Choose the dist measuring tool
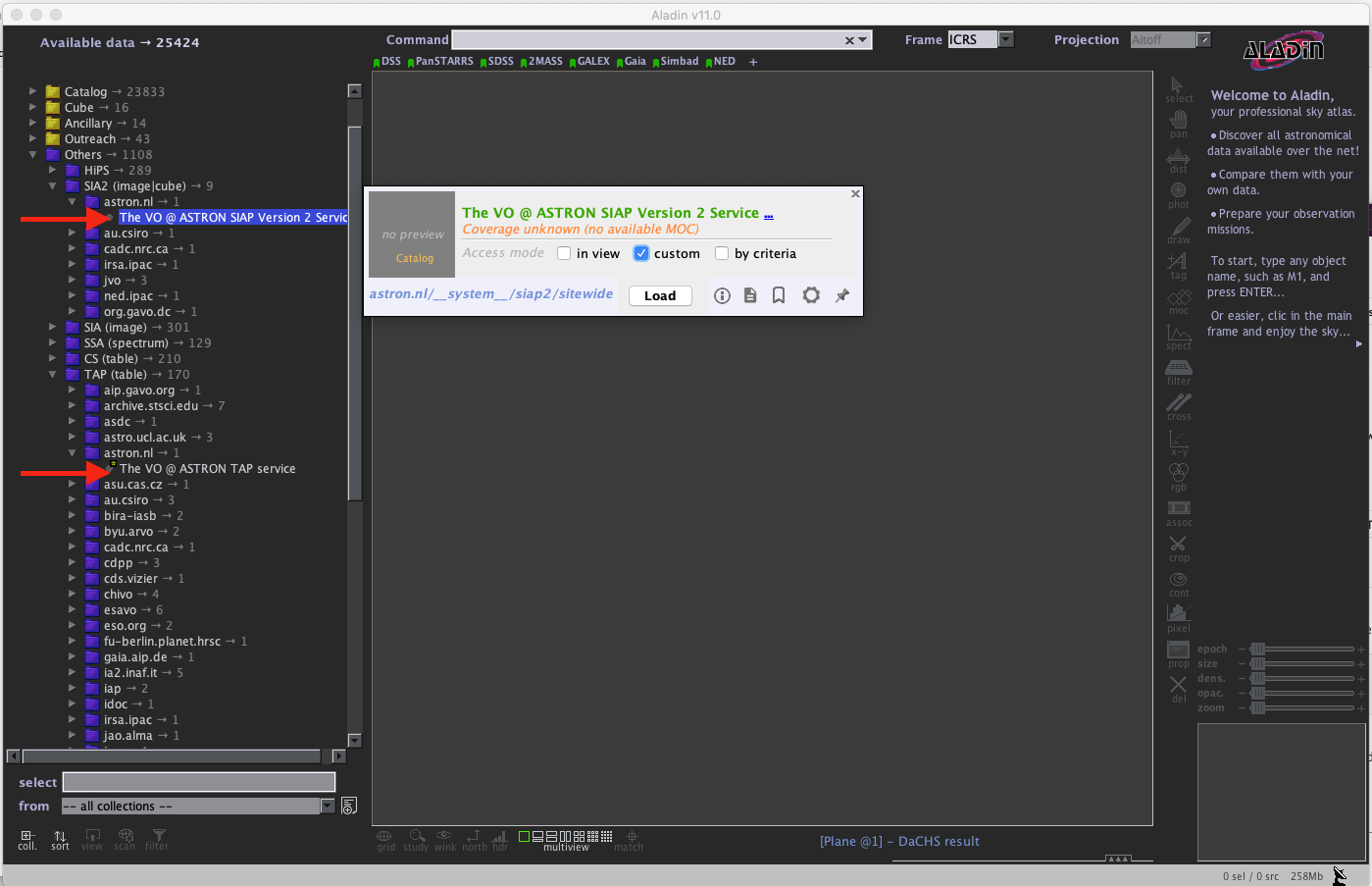 coord(1179,161)
